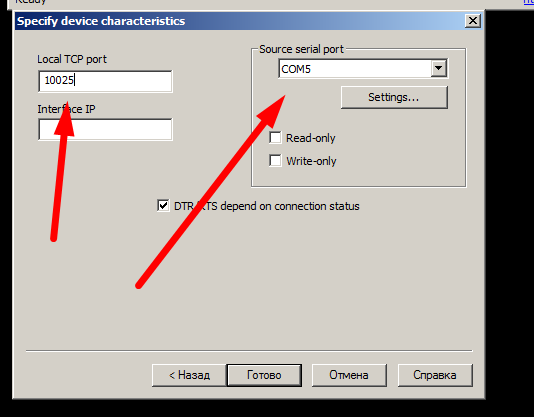The image size is (534, 417).
Task: Click the Interface IP label
Action: click(x=66, y=109)
